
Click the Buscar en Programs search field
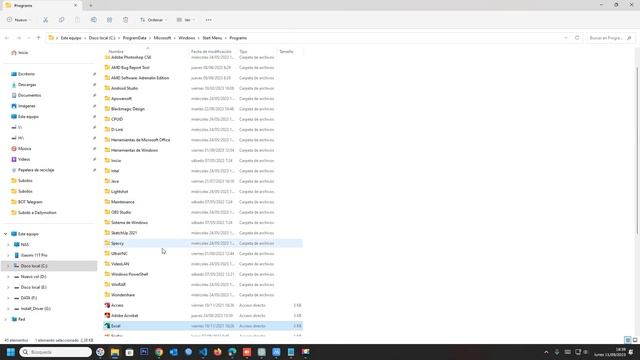611,38
